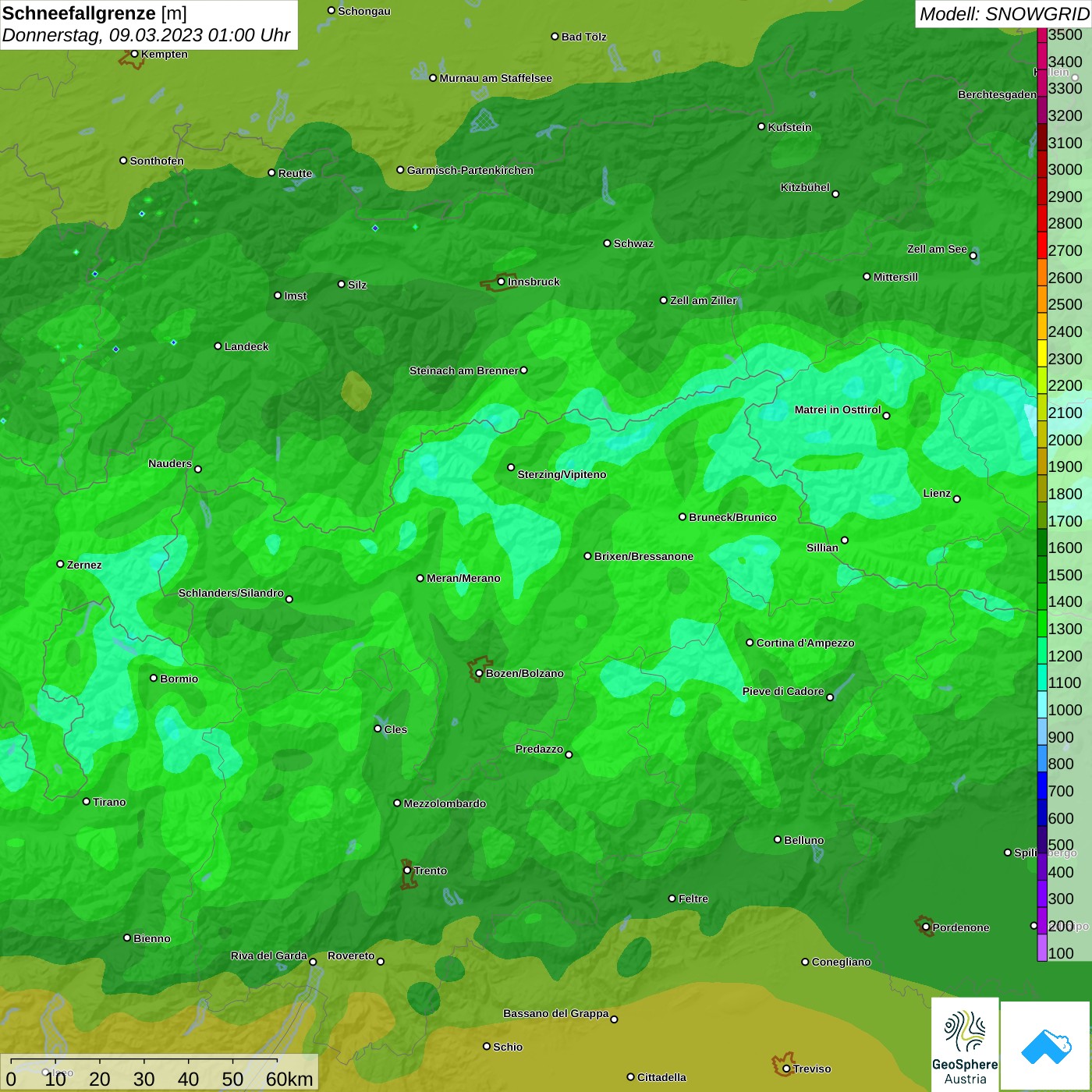Click the 'Mittersill' label
Screen dimensions: 1092x1092
(x=895, y=277)
